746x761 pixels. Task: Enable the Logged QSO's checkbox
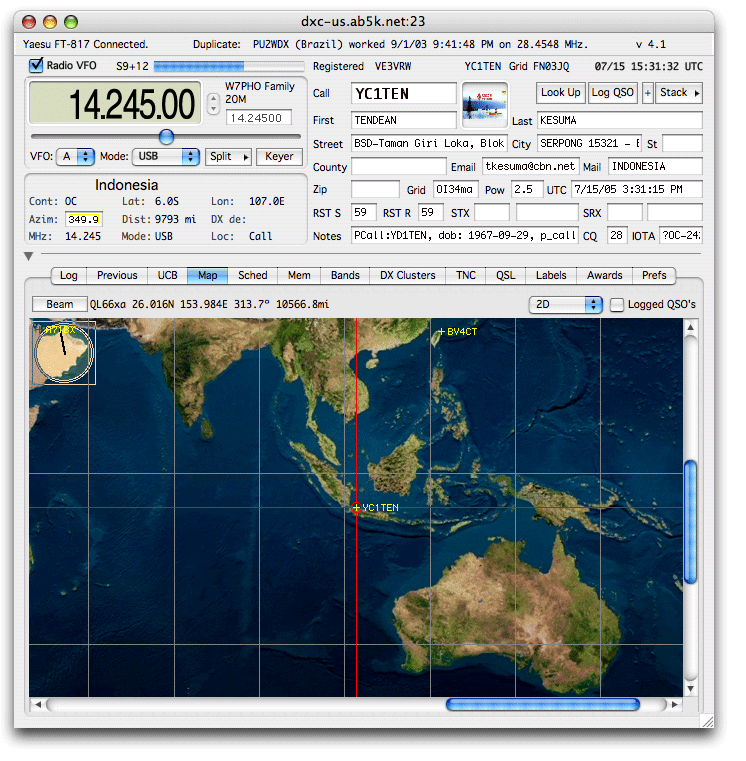(x=617, y=305)
